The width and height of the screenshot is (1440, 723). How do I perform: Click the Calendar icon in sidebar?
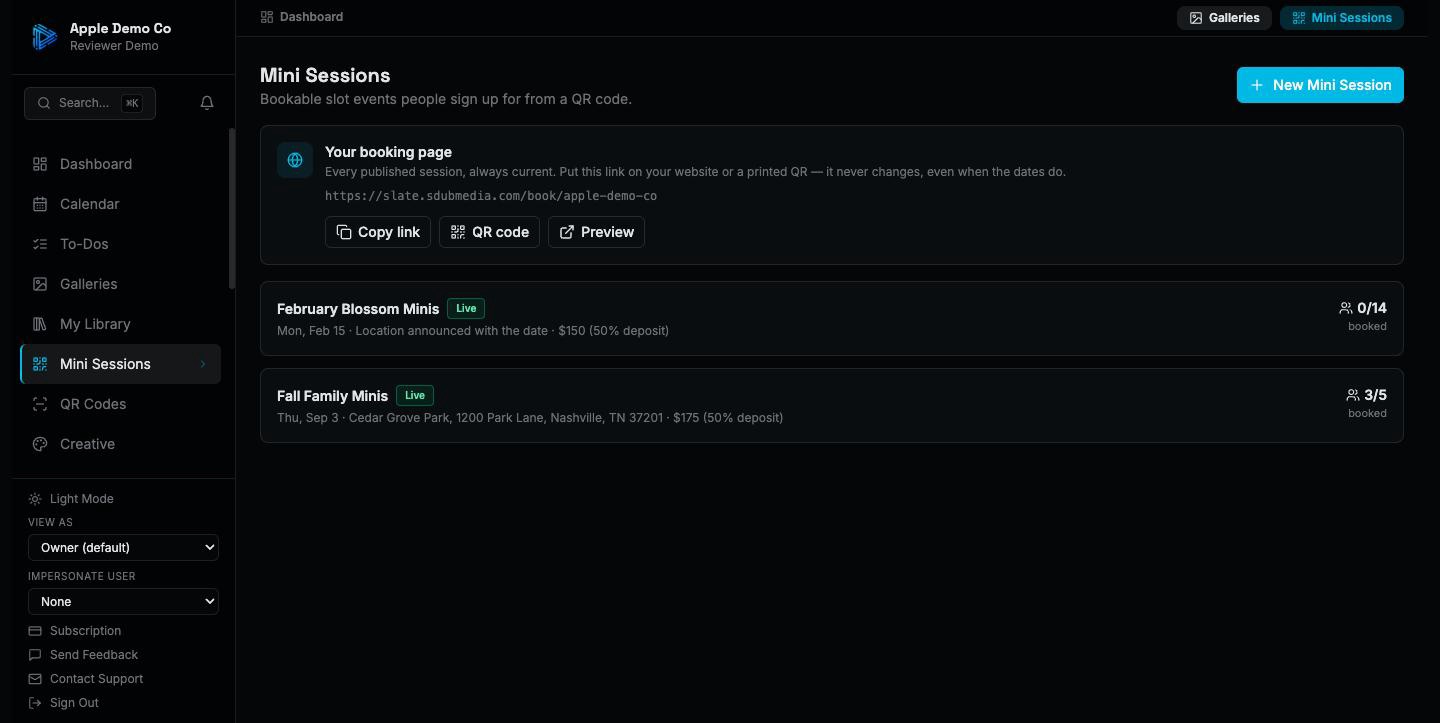(40, 204)
